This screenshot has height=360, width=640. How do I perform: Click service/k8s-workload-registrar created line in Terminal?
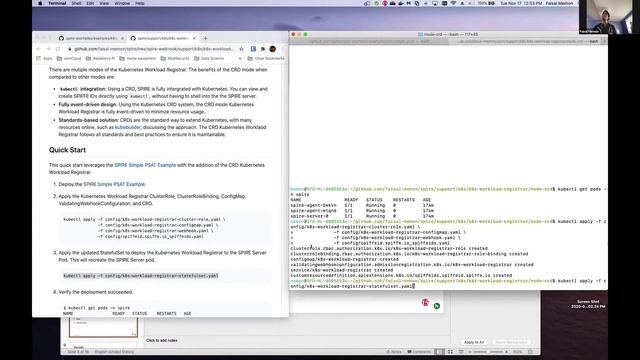click(x=342, y=270)
